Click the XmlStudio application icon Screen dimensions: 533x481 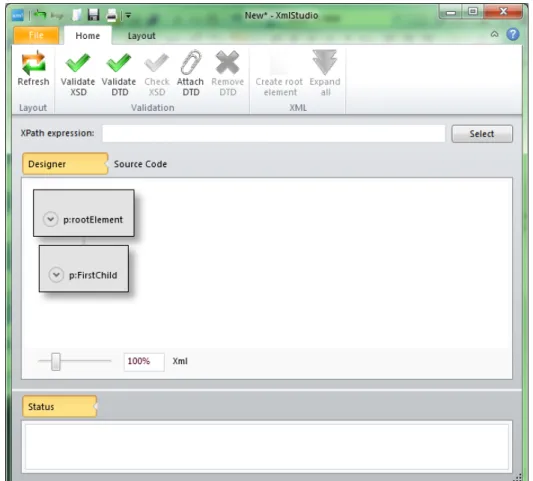click(18, 15)
